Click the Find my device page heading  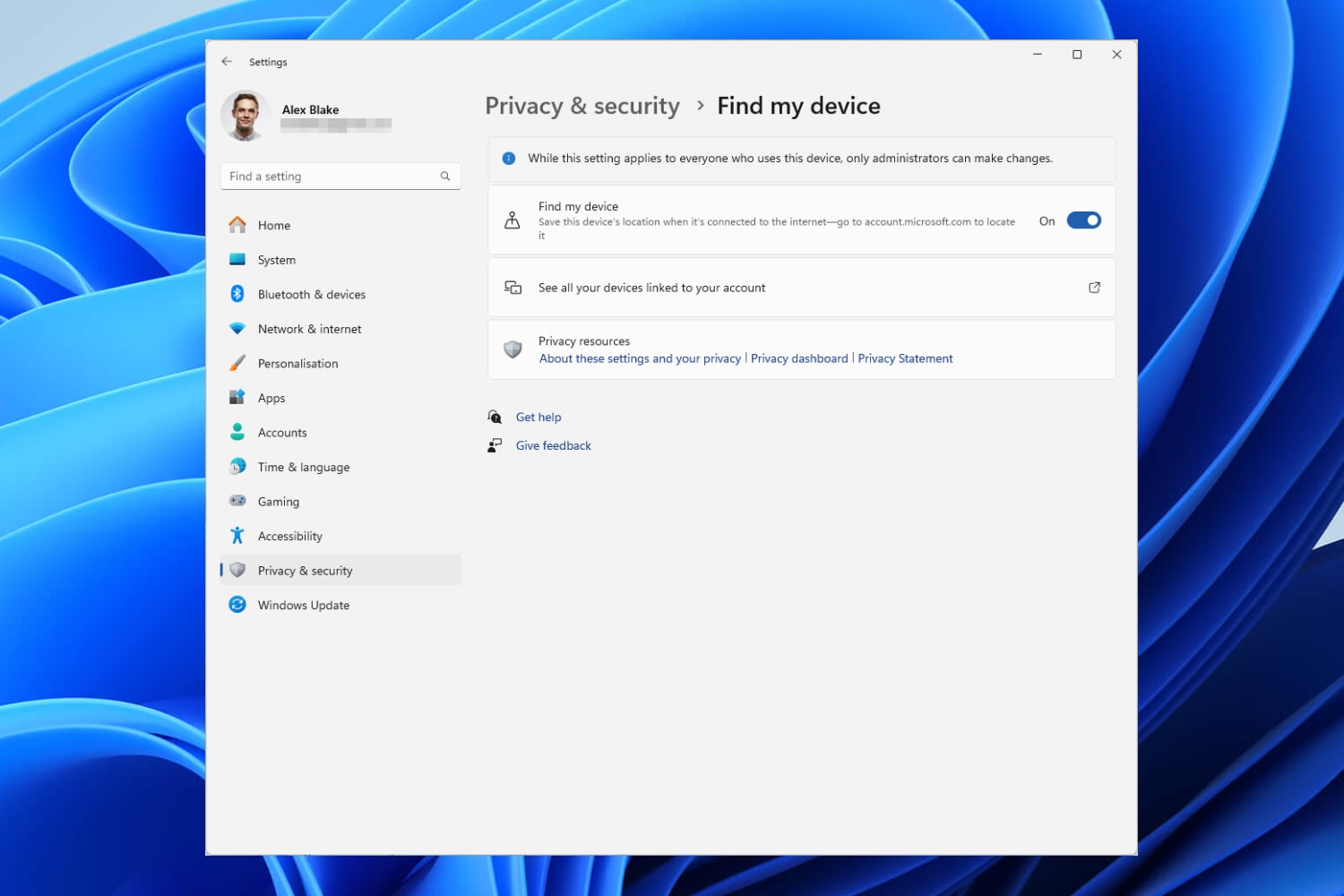click(x=798, y=106)
